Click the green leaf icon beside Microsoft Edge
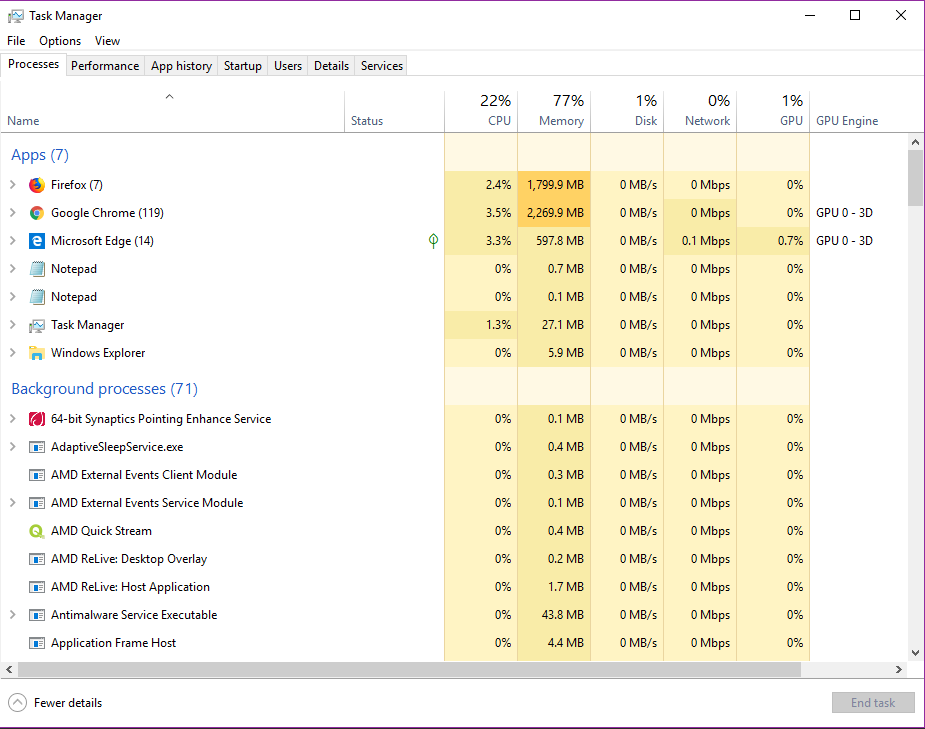The height and width of the screenshot is (729, 925). click(x=433, y=241)
